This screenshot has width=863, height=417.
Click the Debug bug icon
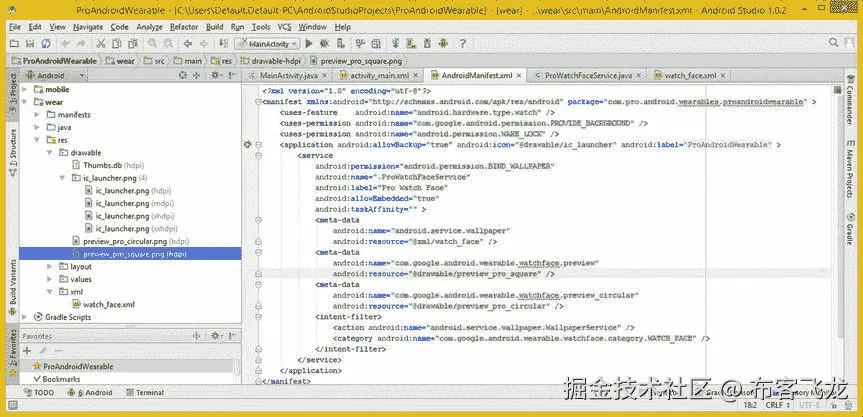point(324,43)
